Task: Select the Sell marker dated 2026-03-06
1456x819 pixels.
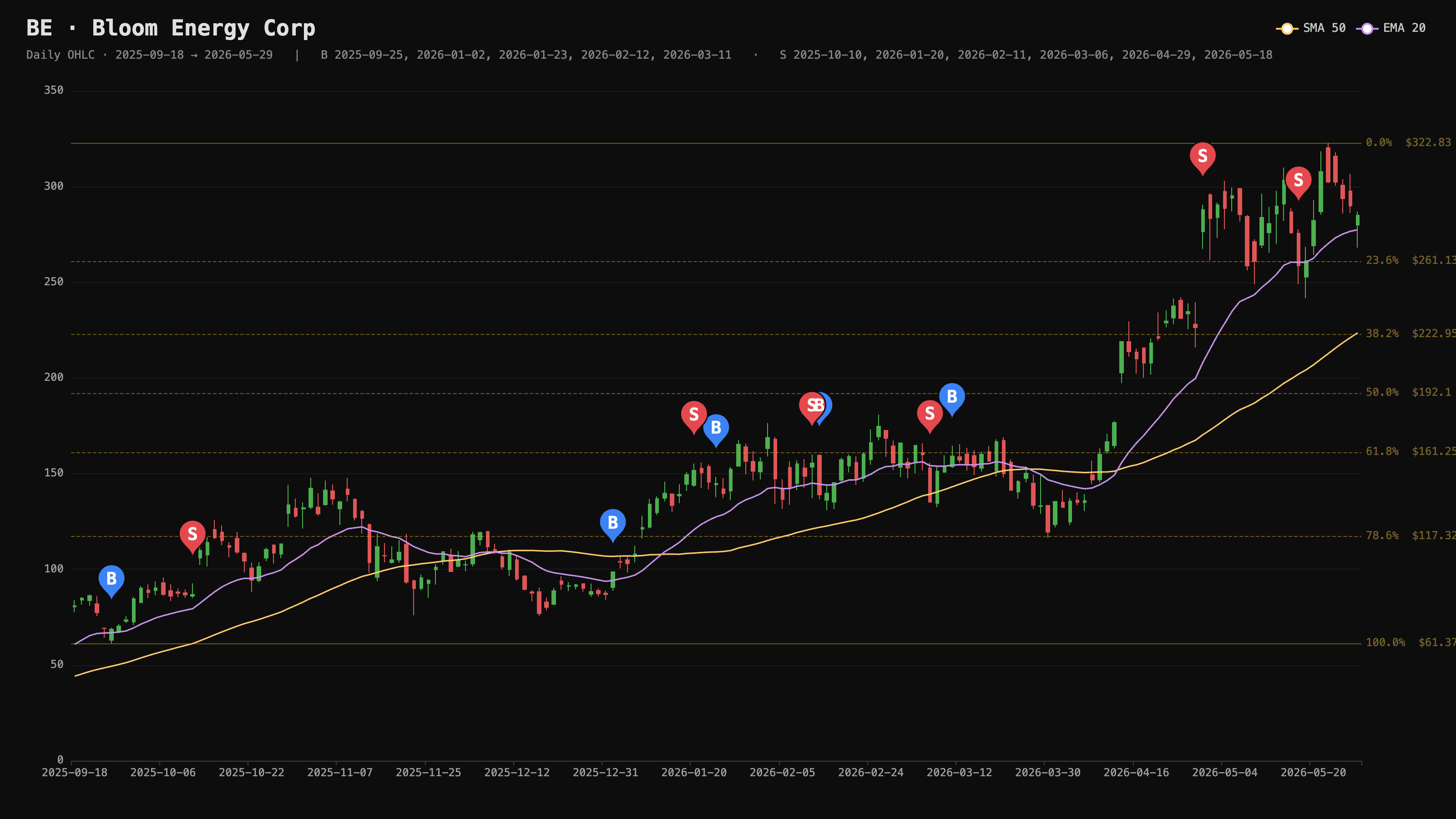Action: (x=930, y=415)
